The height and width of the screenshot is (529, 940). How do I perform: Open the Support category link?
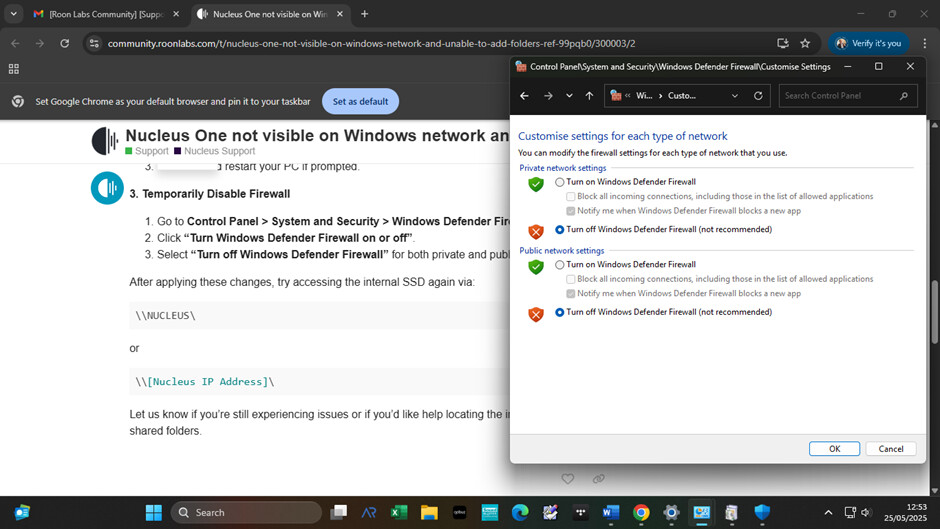pos(147,151)
